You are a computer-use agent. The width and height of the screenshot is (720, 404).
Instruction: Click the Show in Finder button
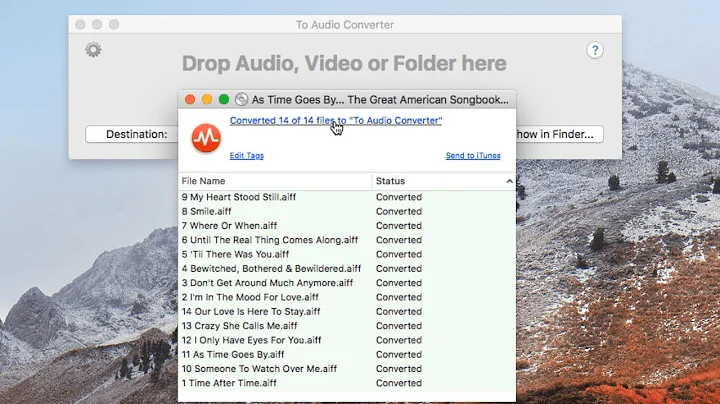tap(559, 134)
